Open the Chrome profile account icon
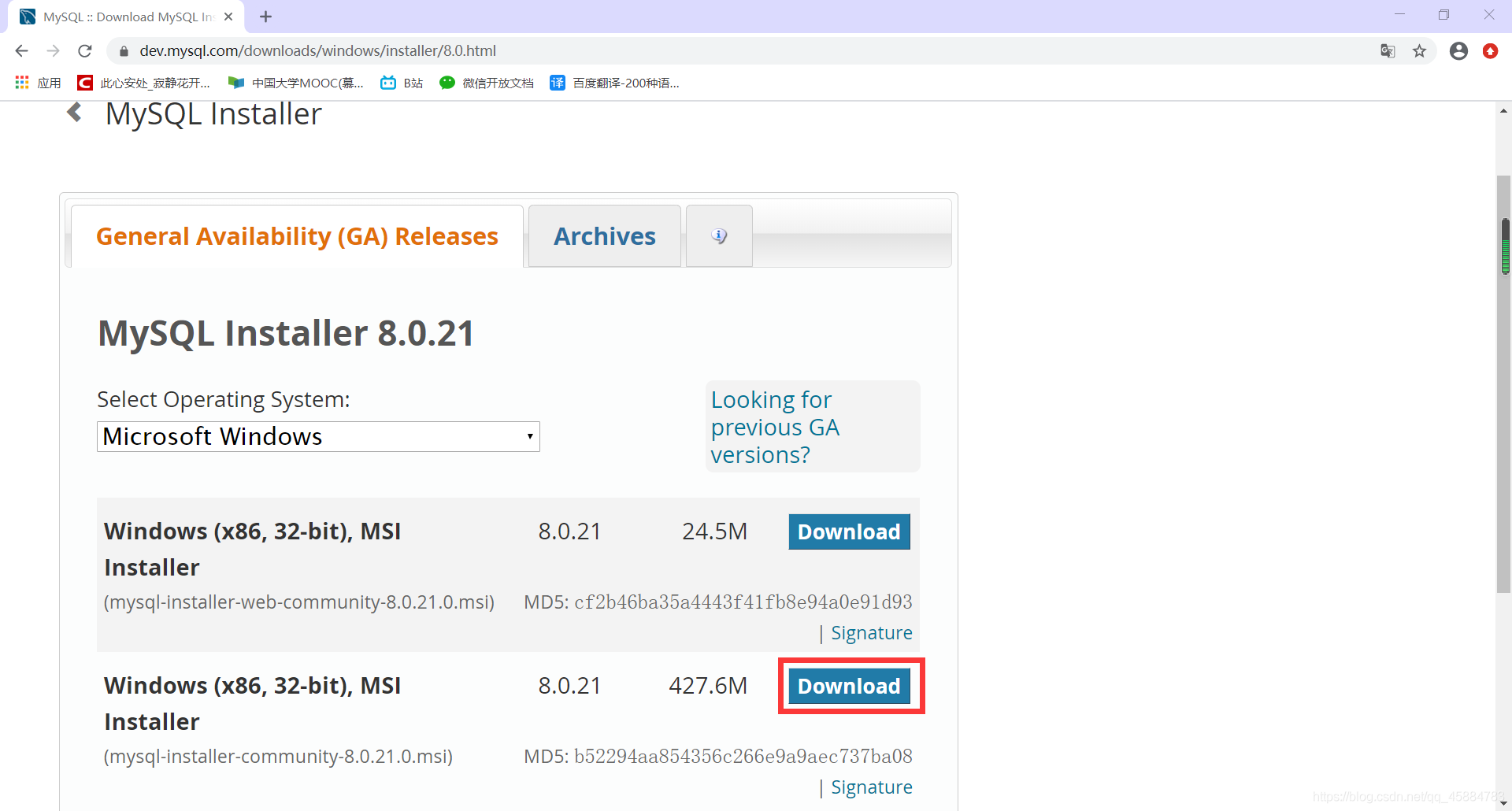1512x811 pixels. [x=1458, y=51]
